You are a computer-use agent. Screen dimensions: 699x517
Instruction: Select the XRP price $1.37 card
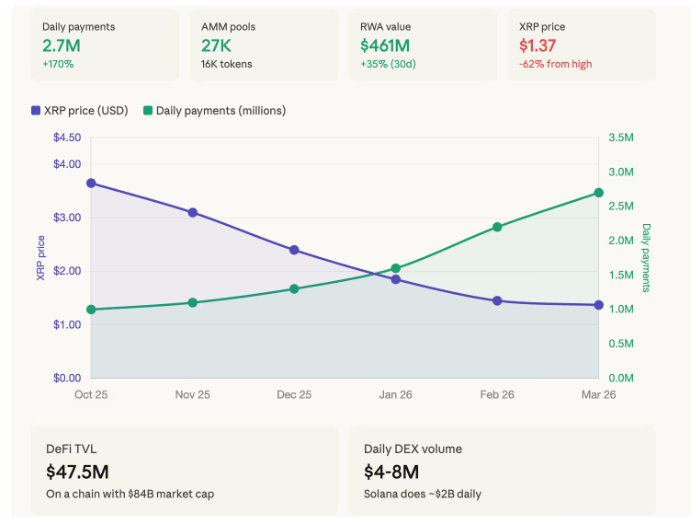pos(581,46)
